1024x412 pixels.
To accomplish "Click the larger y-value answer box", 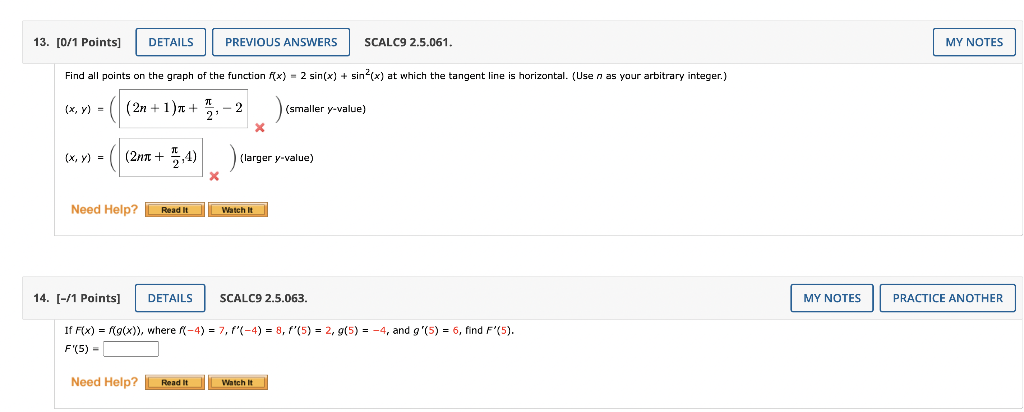I will [x=161, y=157].
